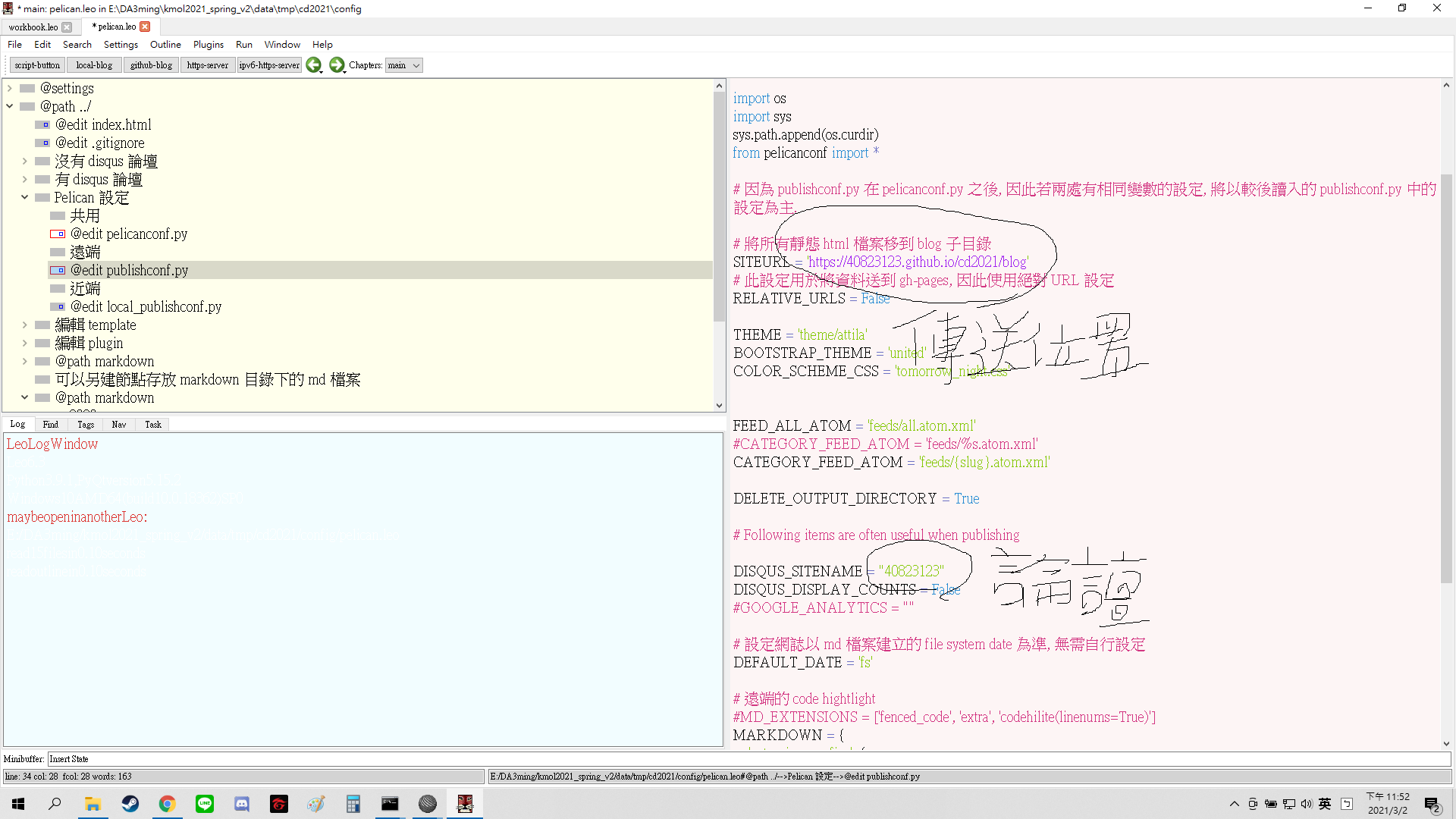
Task: Click the node icon for pelicanconf.py
Action: pyautogui.click(x=58, y=234)
